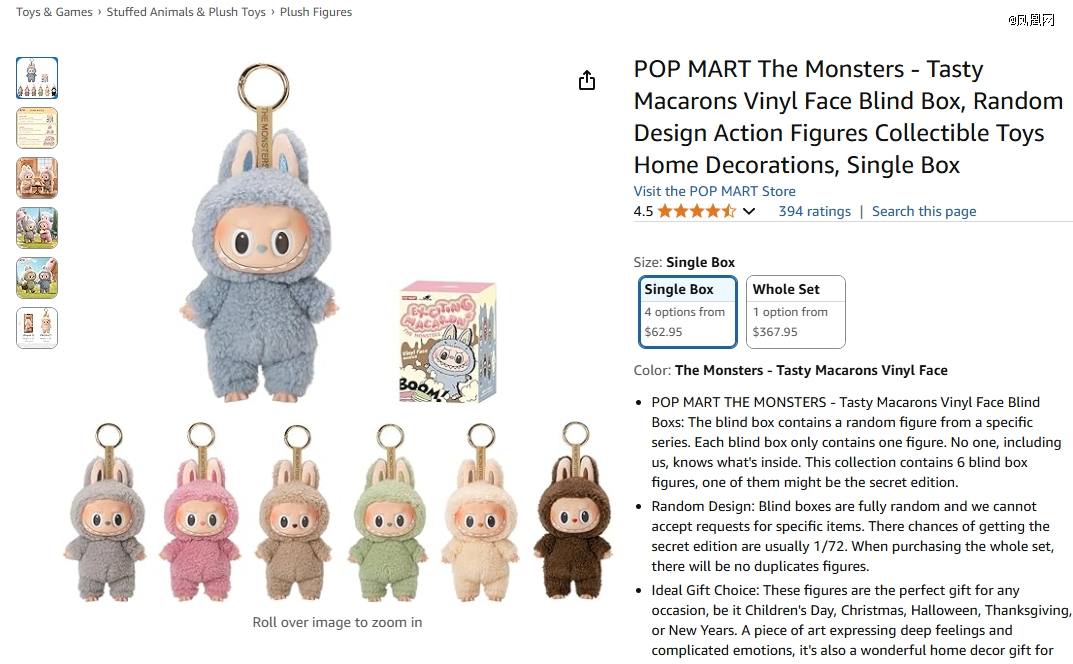This screenshot has height=664, width=1073.
Task: Select the last thumbnail showing size comparison
Action: (x=37, y=328)
